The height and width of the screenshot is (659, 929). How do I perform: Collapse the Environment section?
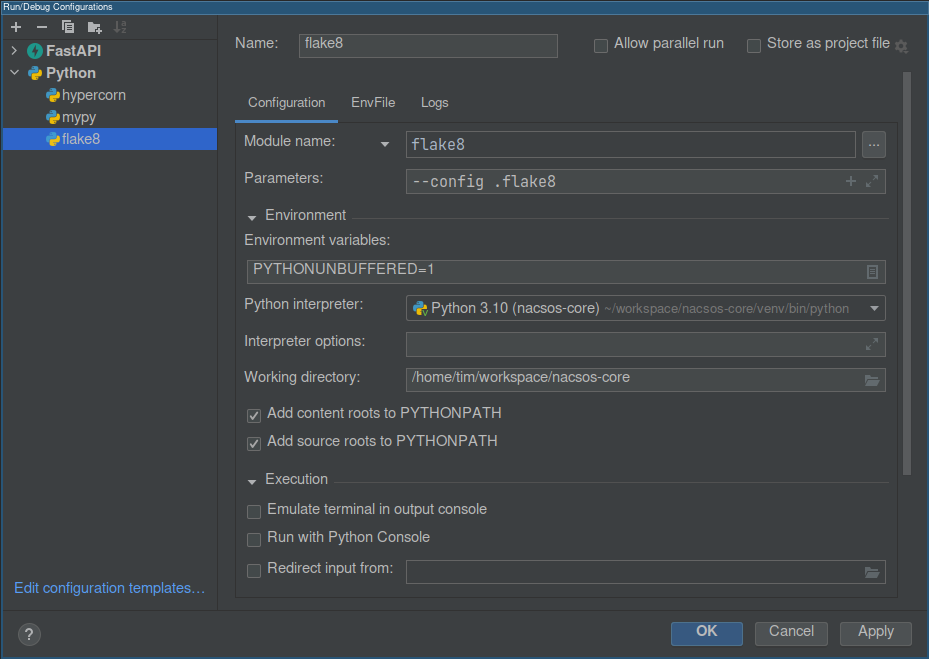252,216
